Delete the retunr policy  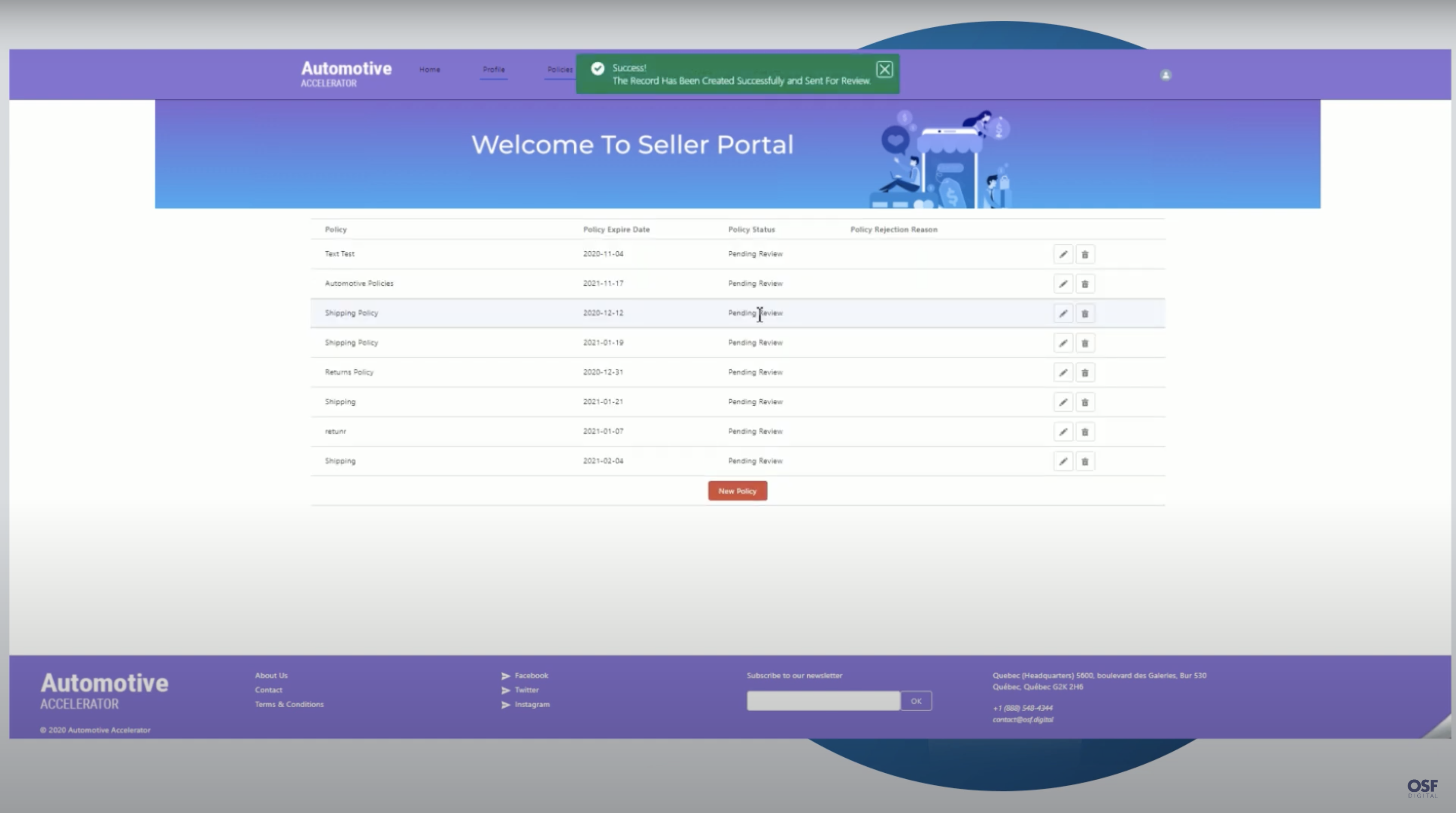pyautogui.click(x=1085, y=432)
